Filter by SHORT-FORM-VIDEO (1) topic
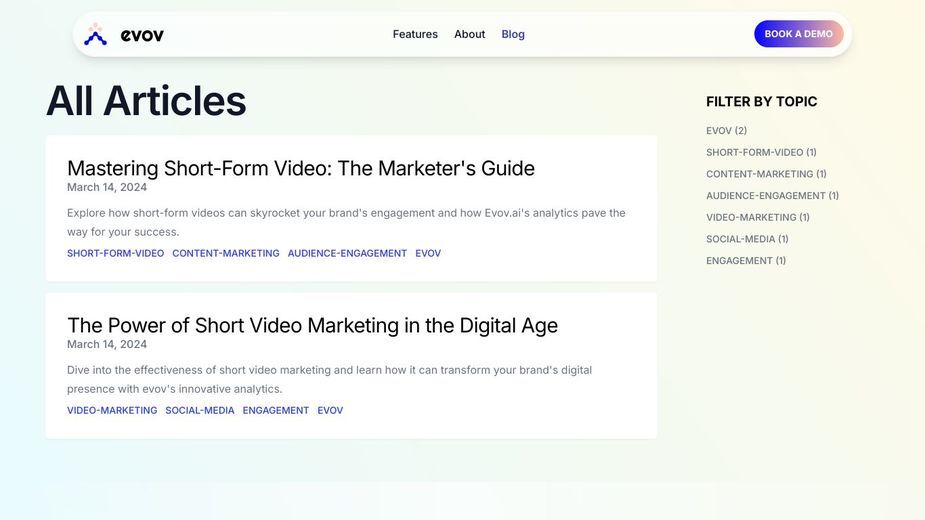Viewport: 925px width, 520px height. (761, 152)
